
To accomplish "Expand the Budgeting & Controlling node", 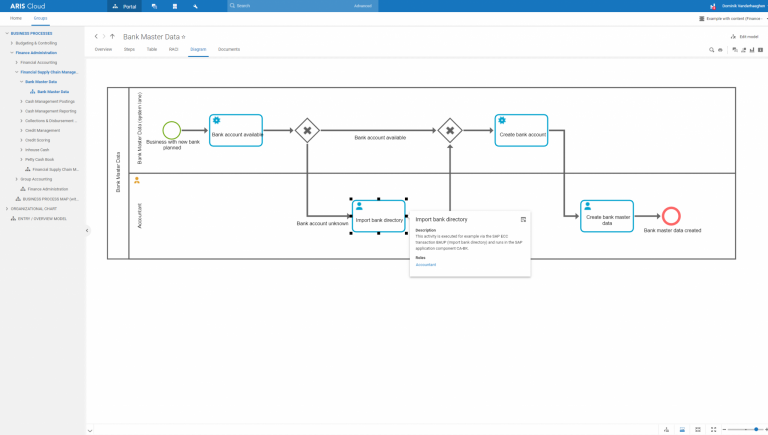I will pos(12,43).
